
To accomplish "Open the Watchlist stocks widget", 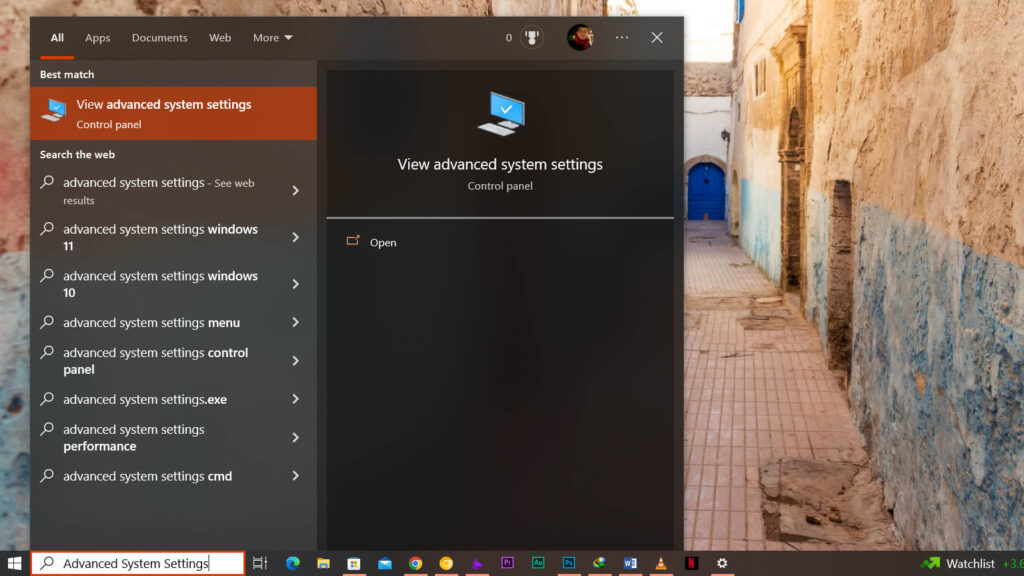I will (971, 563).
